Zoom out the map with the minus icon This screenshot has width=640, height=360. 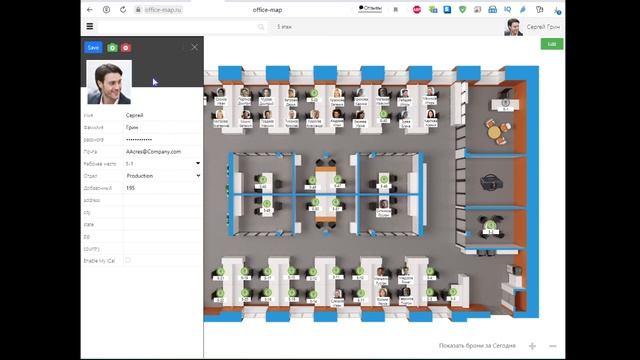pos(553,346)
